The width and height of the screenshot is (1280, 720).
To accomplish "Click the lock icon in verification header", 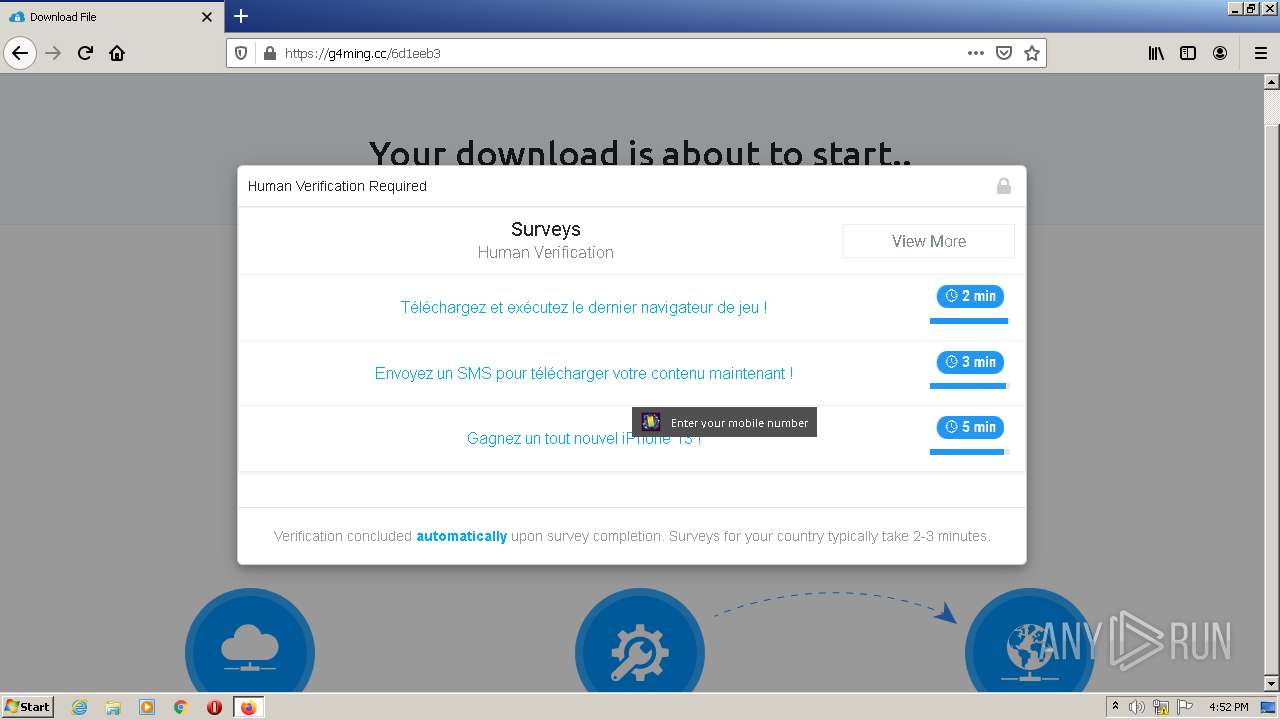I will (x=1004, y=186).
